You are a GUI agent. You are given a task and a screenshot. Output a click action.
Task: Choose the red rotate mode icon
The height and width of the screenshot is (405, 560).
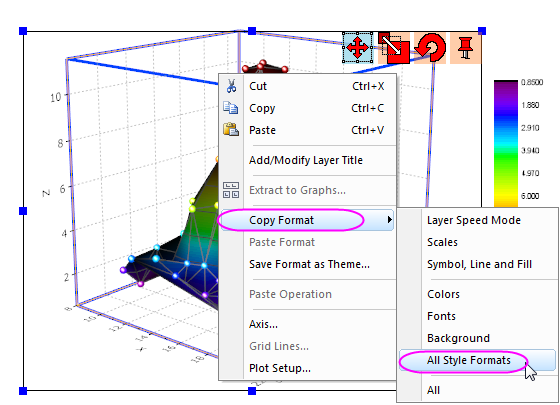(x=430, y=48)
